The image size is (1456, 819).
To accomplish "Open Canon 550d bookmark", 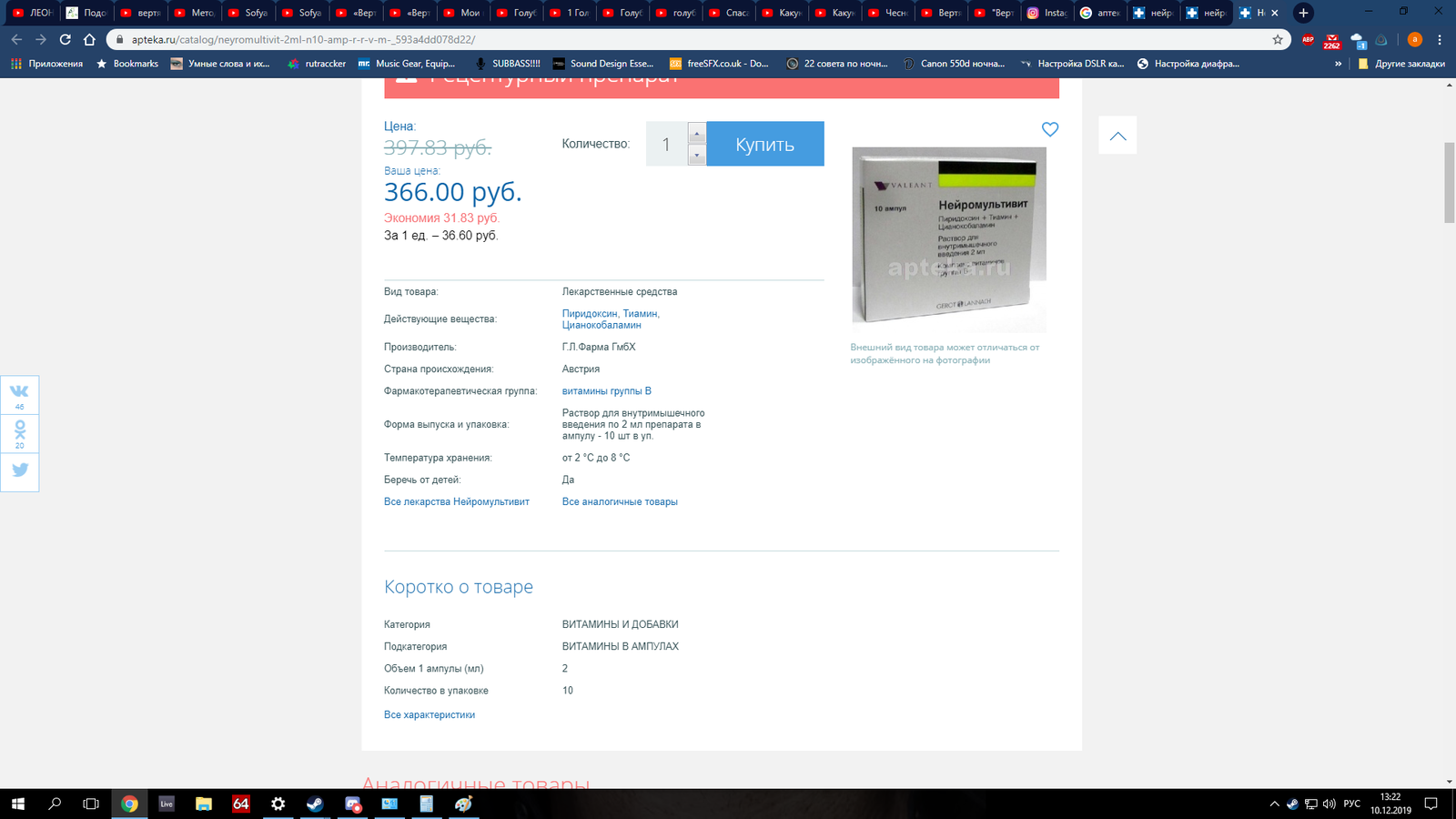I will [954, 64].
